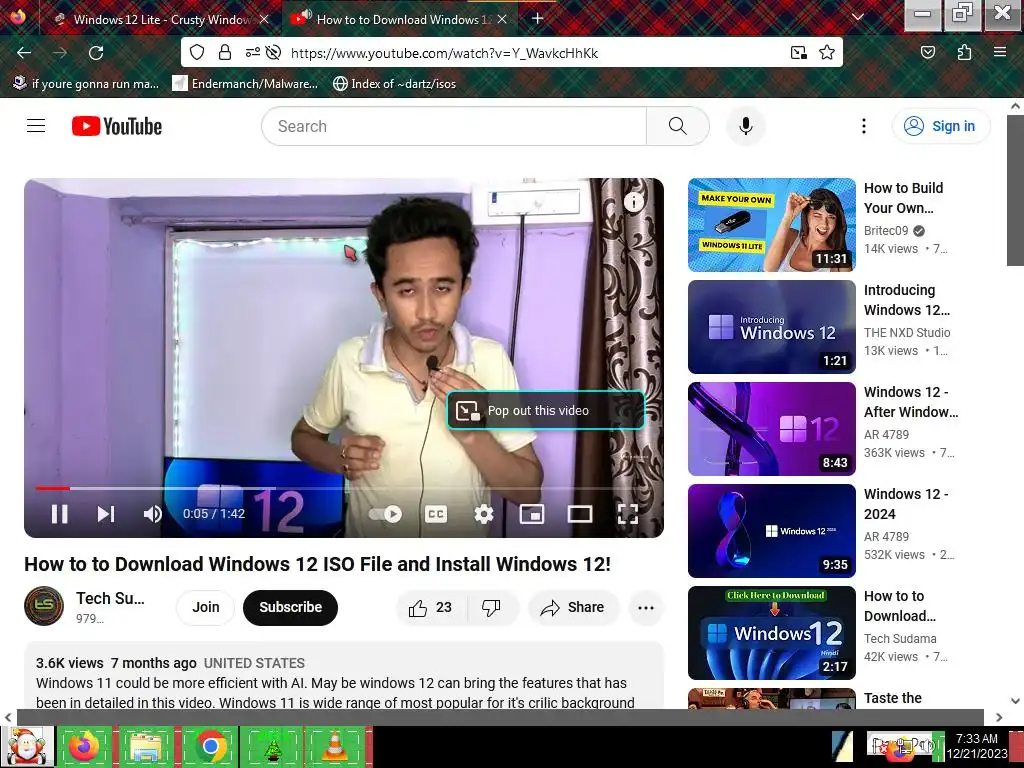Open 'if youre gonna run ma...' bookmark
The height and width of the screenshot is (768, 1024).
86,84
